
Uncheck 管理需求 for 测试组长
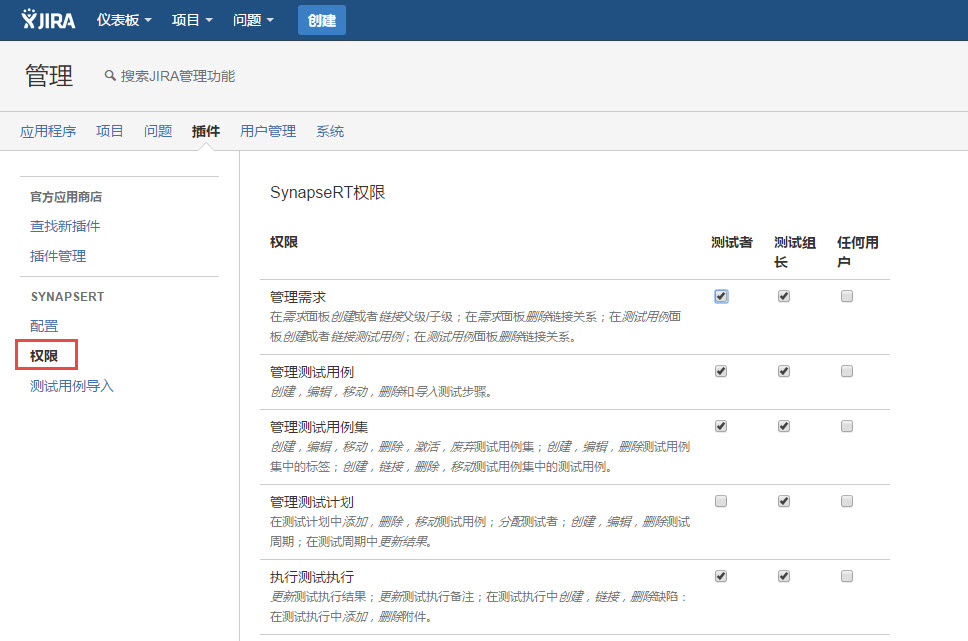click(x=783, y=296)
